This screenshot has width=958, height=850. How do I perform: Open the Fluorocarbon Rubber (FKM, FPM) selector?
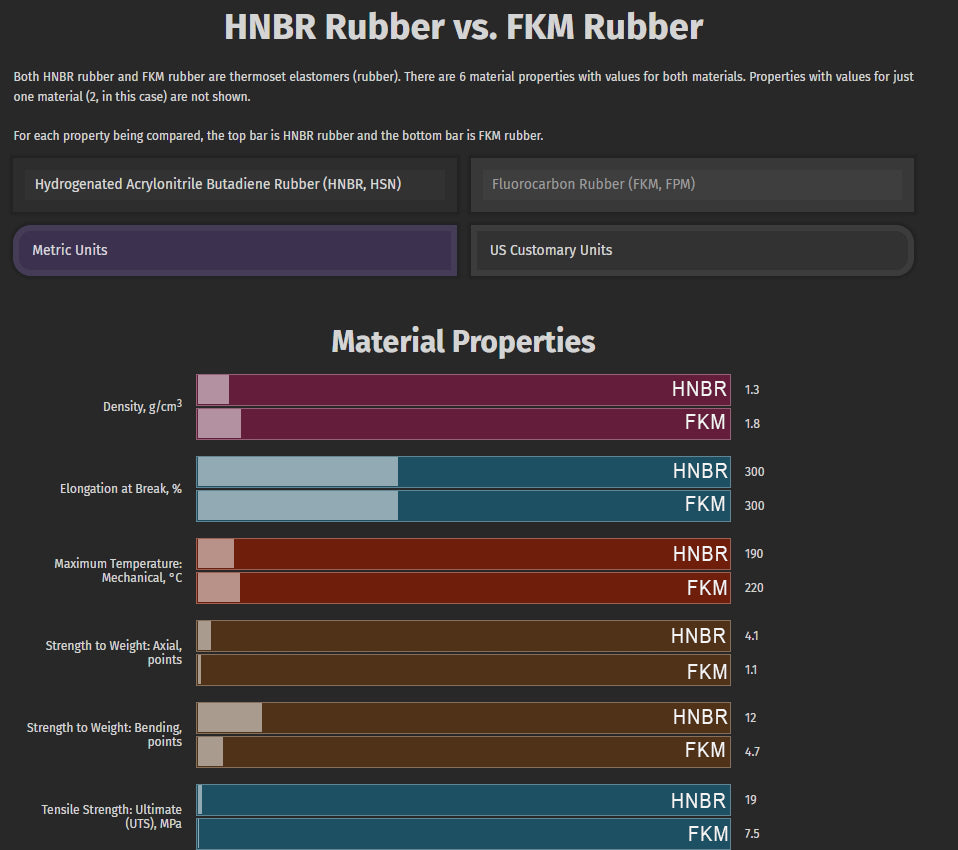pos(692,184)
